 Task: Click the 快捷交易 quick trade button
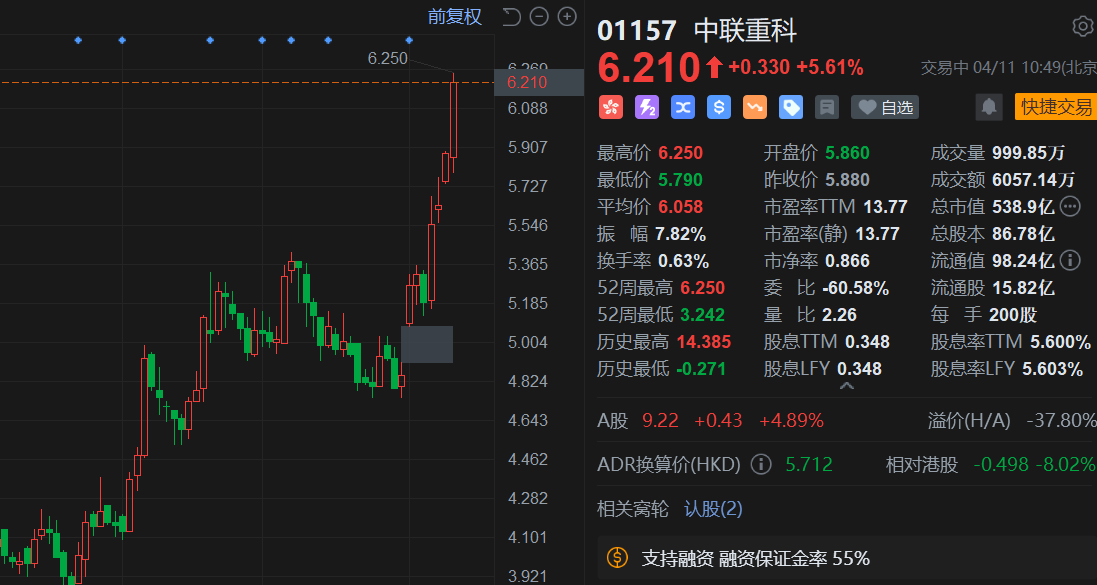[x=1055, y=107]
